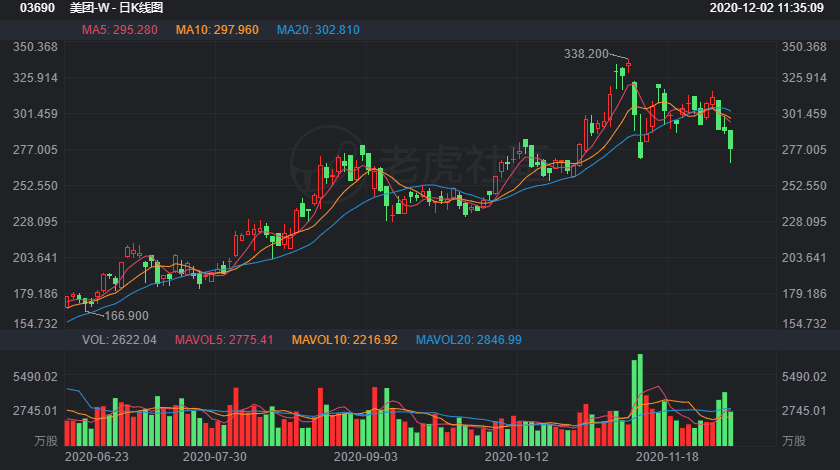
Task: Click left axis price 179.186
Action: click(x=35, y=294)
